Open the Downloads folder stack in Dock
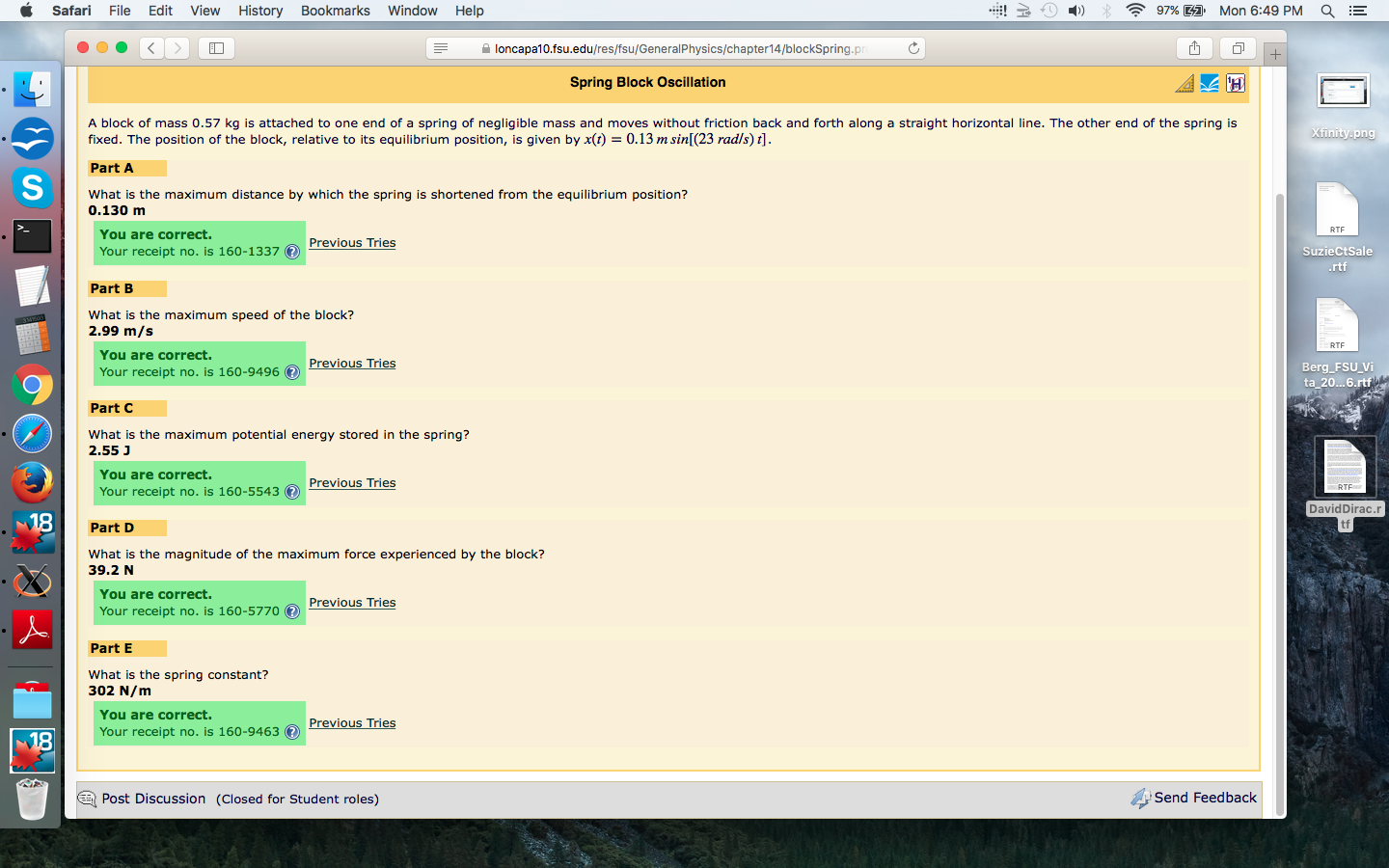Screen dimensions: 1389x868 (32, 699)
